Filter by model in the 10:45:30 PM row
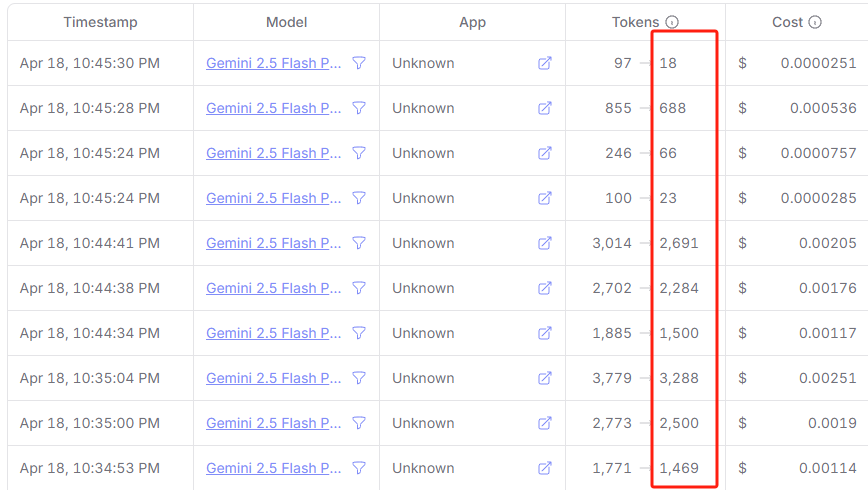Viewport: 868px width, 490px height. point(359,63)
